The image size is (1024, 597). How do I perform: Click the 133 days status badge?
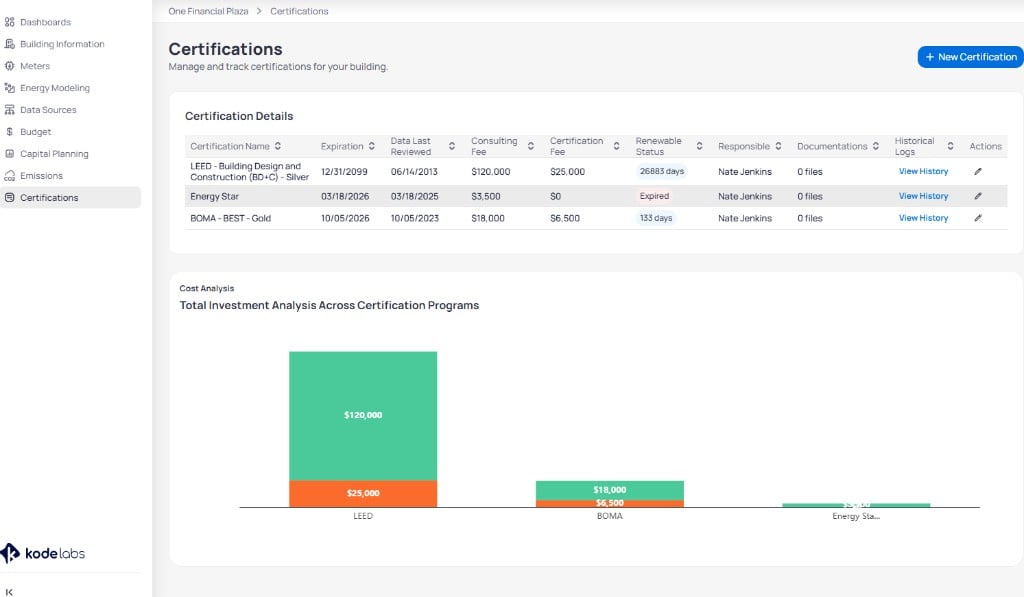pyautogui.click(x=656, y=218)
